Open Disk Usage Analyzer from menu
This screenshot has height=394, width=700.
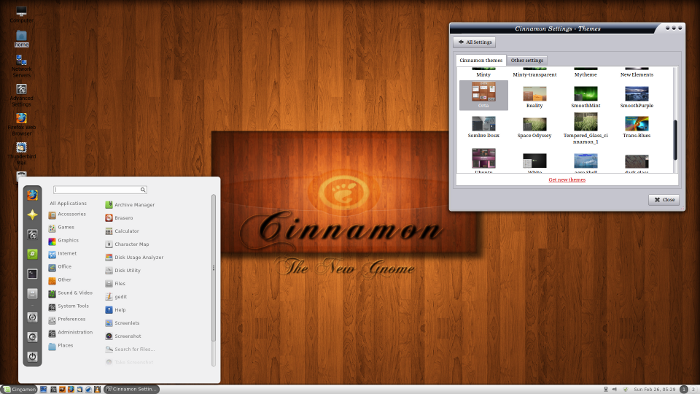pyautogui.click(x=134, y=257)
